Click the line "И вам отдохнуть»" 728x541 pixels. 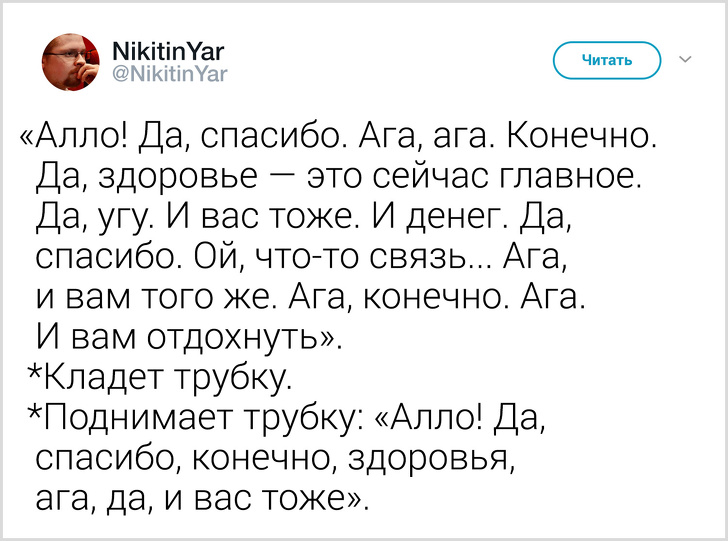point(188,337)
